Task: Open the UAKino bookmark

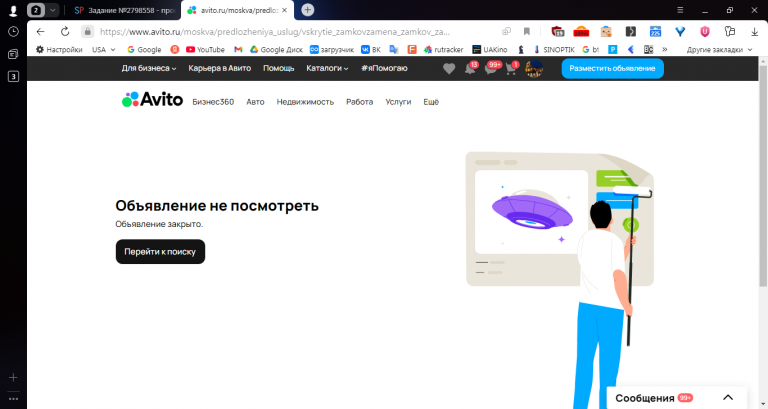Action: coord(490,49)
